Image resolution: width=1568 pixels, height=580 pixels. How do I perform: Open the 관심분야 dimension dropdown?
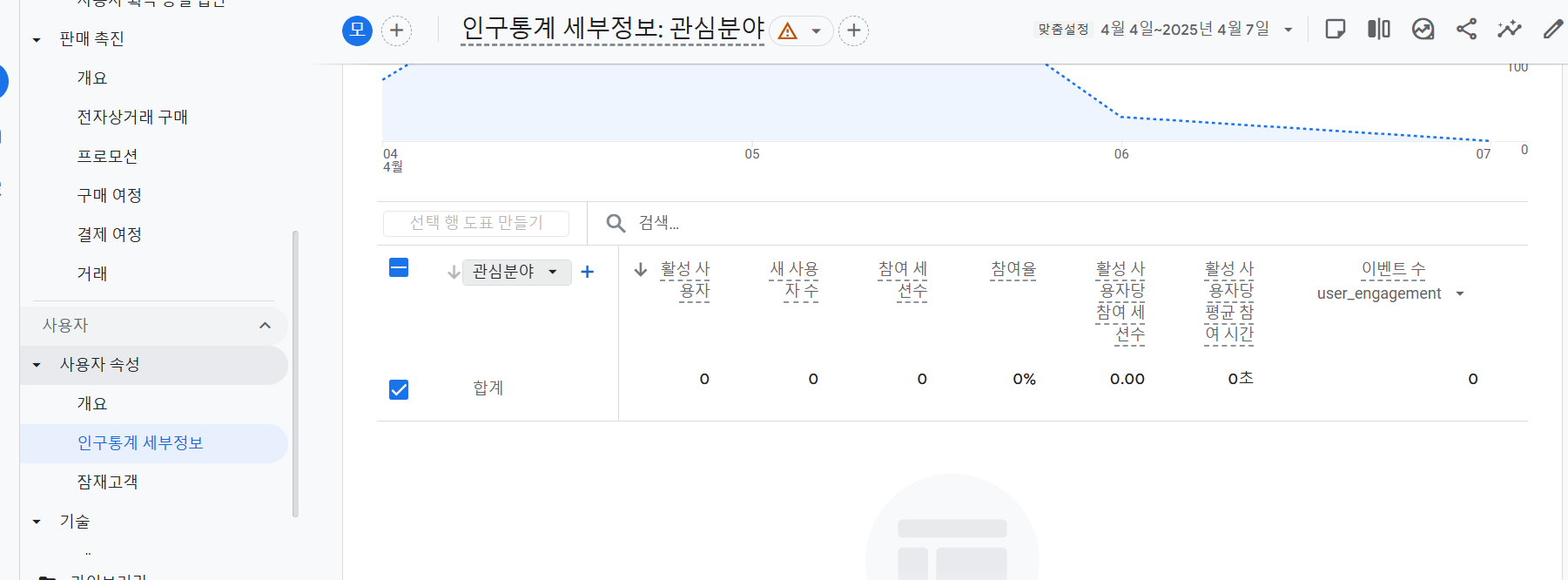[x=516, y=272]
